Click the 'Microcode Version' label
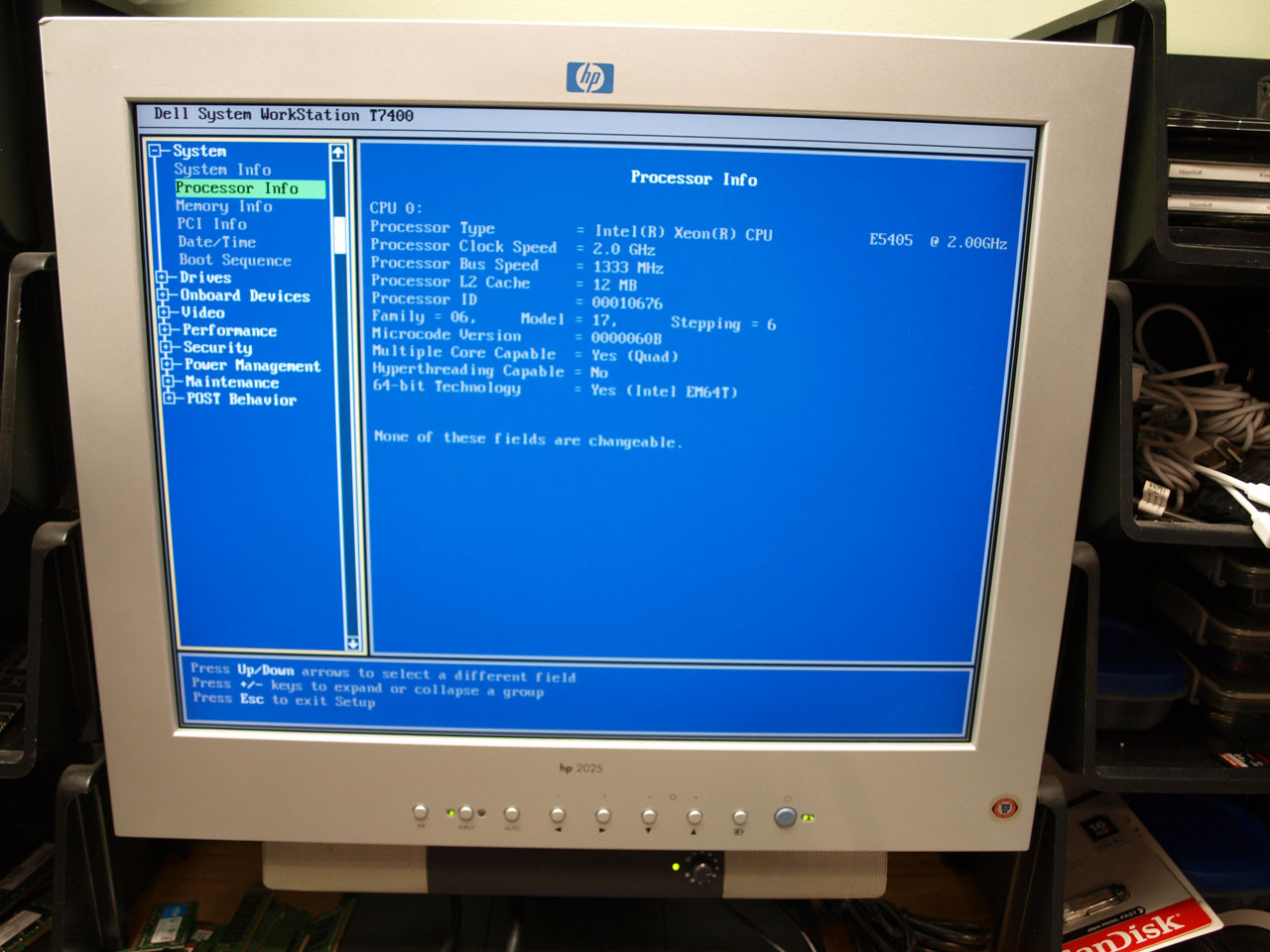 [x=446, y=334]
